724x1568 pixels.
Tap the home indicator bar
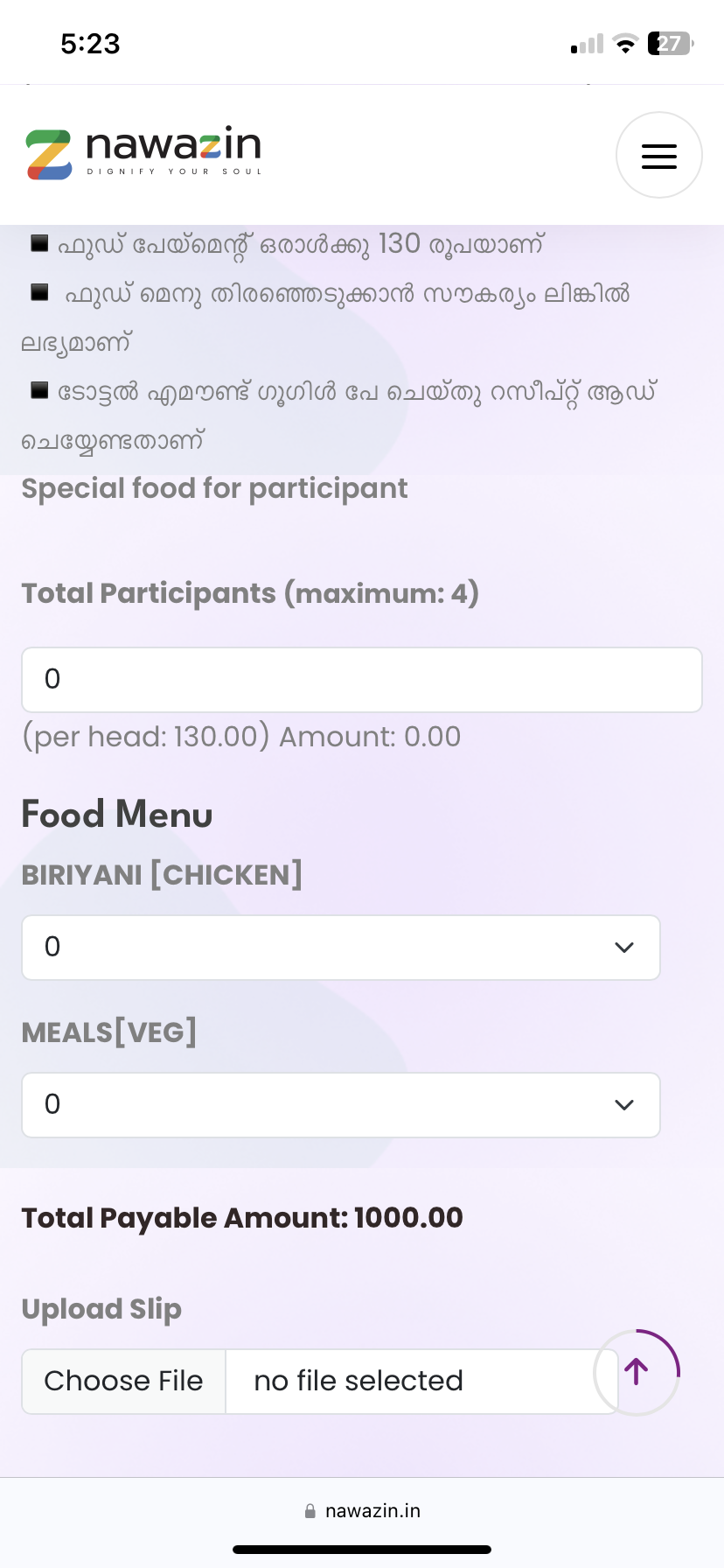[362, 1550]
